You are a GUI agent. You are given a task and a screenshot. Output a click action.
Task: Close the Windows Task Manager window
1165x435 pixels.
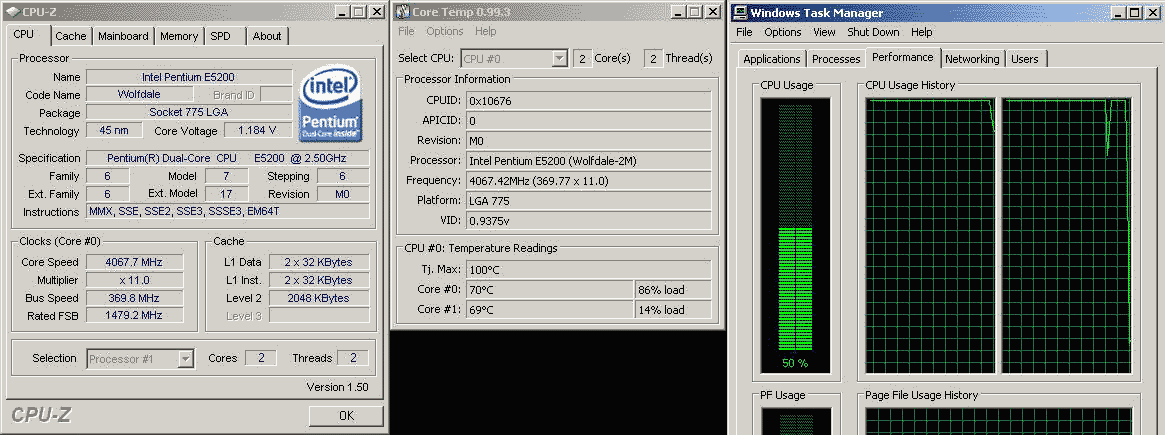pyautogui.click(x=1154, y=13)
